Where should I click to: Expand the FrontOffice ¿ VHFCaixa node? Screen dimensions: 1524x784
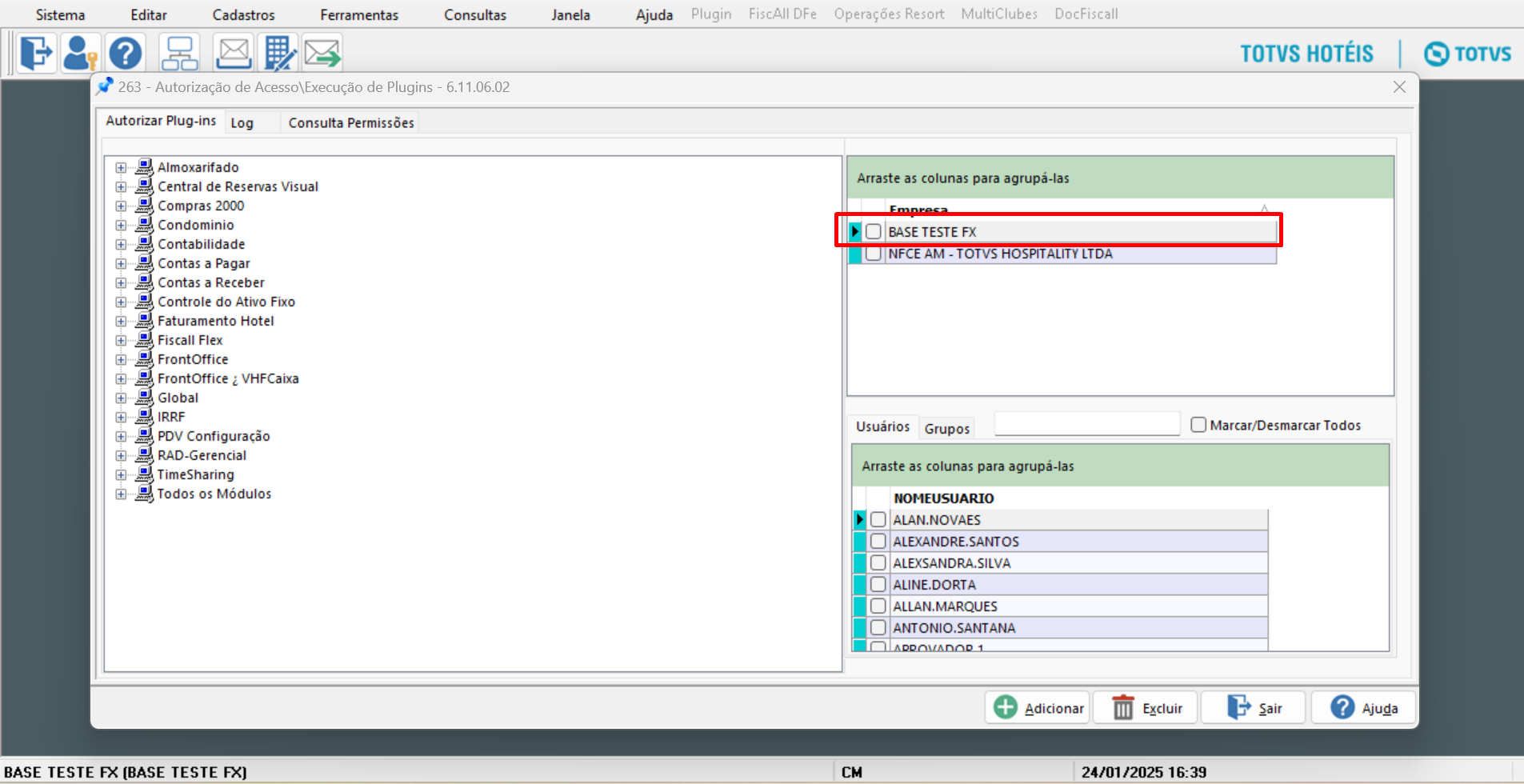click(x=121, y=378)
